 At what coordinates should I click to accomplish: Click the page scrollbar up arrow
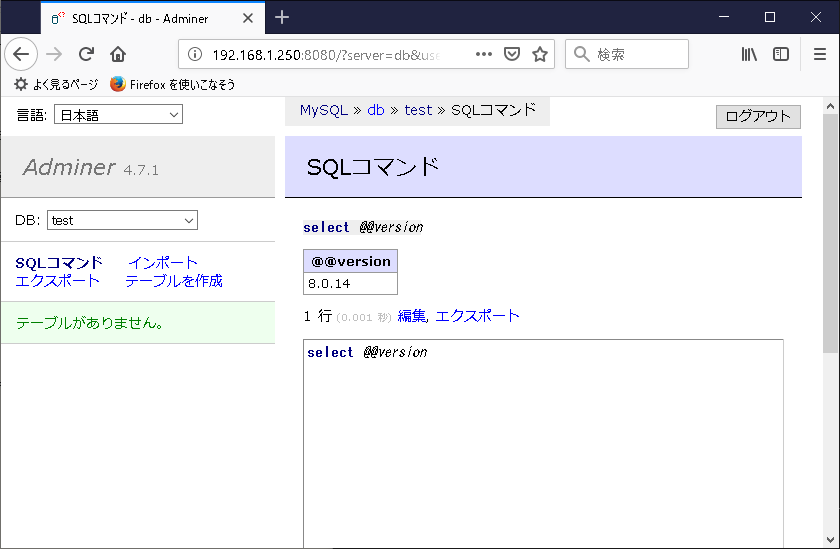[830, 106]
